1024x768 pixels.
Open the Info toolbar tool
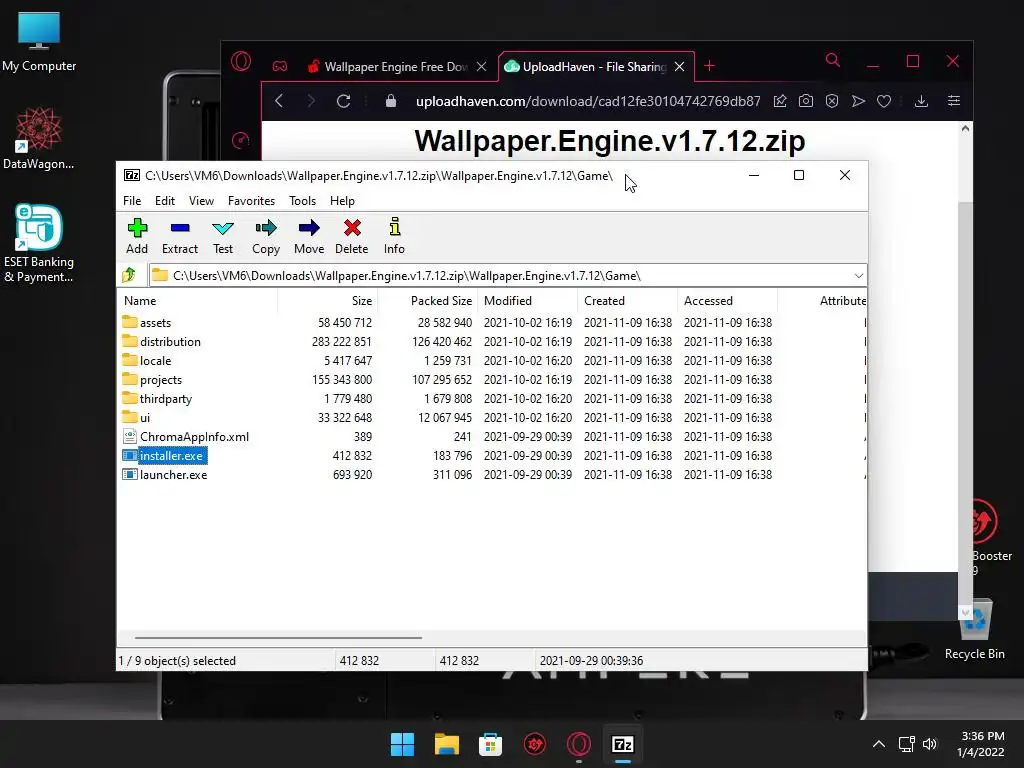point(394,236)
